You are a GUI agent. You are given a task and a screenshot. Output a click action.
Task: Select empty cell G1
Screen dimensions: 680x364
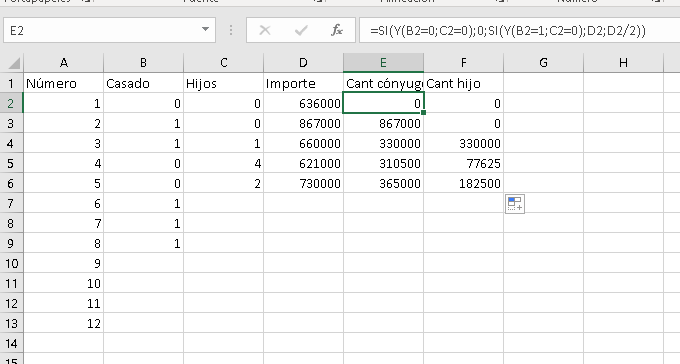coord(543,83)
